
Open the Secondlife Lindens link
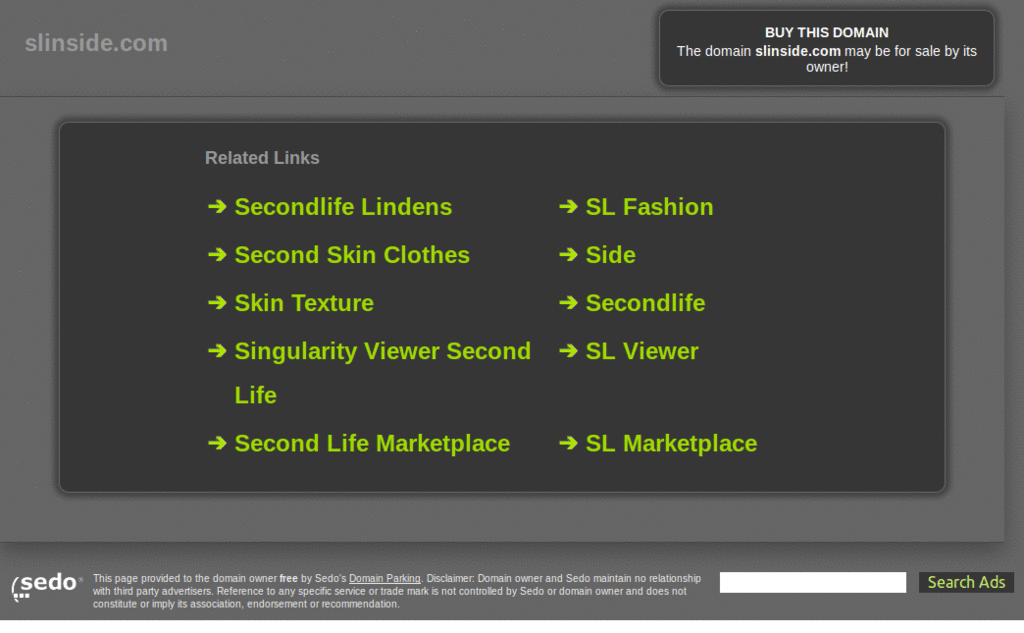(x=343, y=207)
